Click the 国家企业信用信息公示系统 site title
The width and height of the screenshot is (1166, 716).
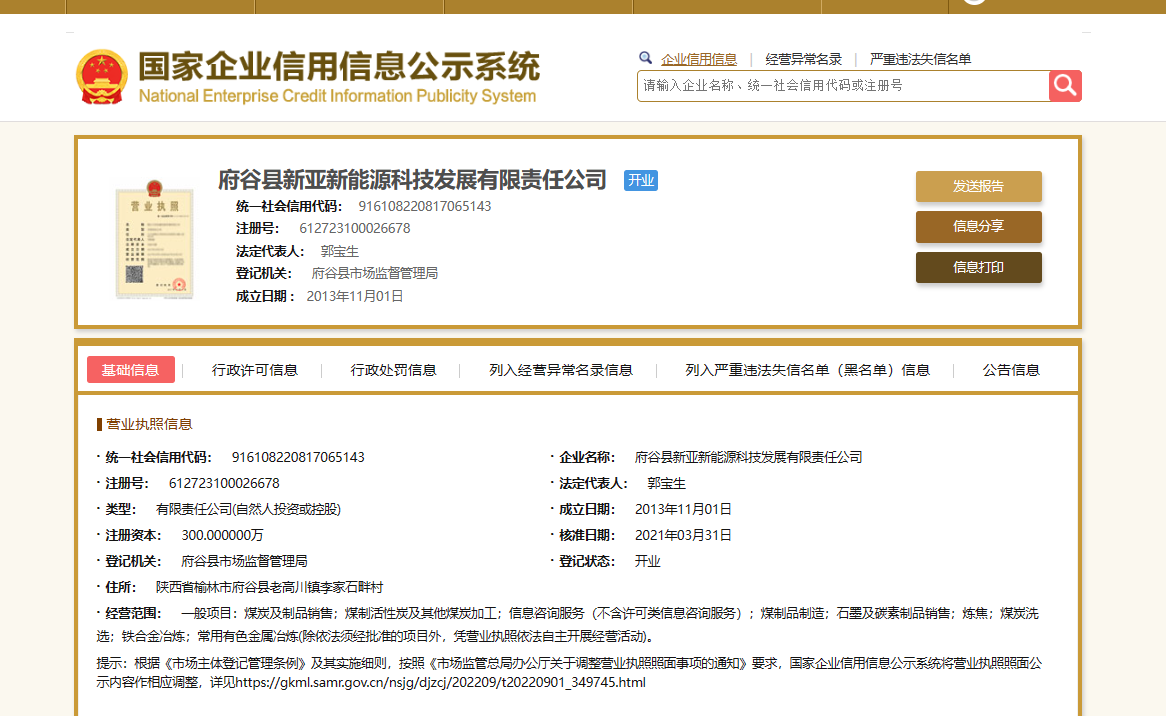click(338, 68)
